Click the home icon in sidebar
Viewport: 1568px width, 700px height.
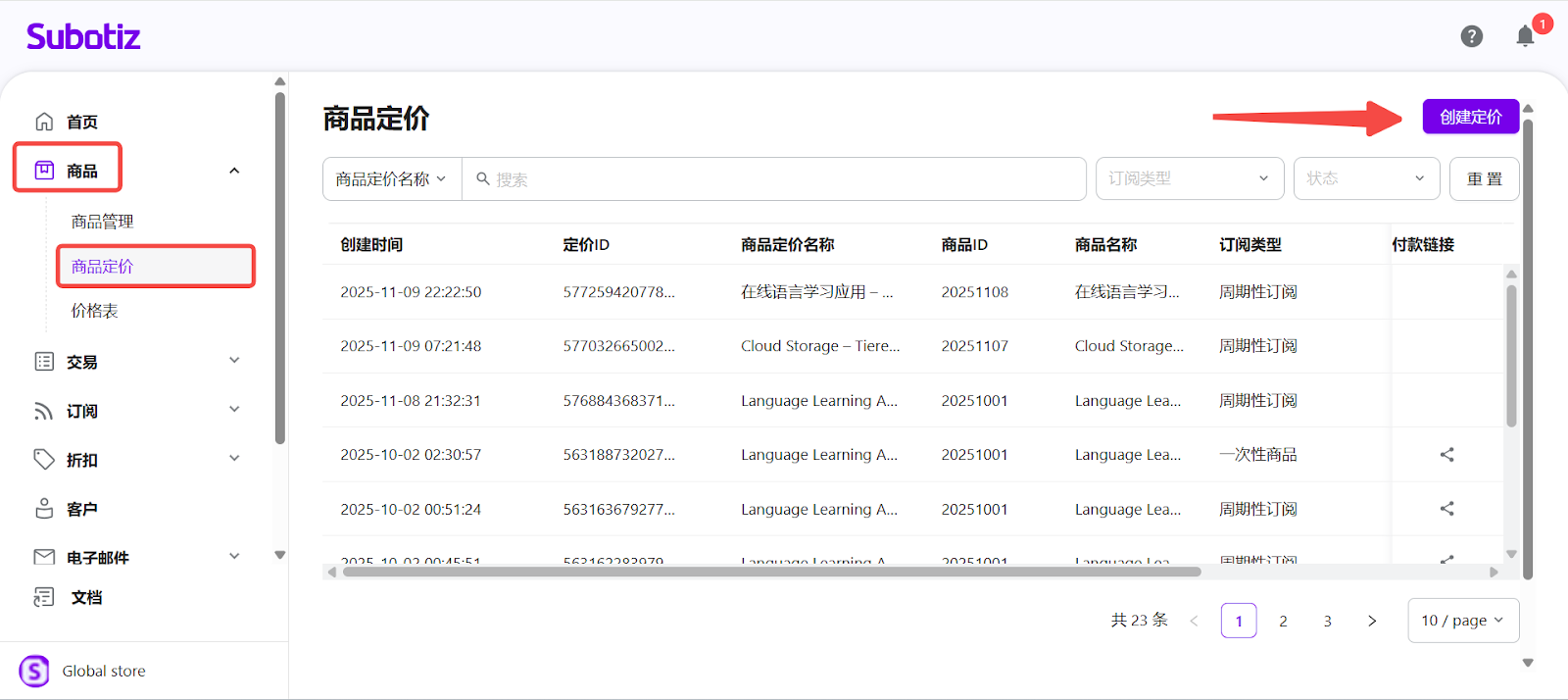coord(44,122)
